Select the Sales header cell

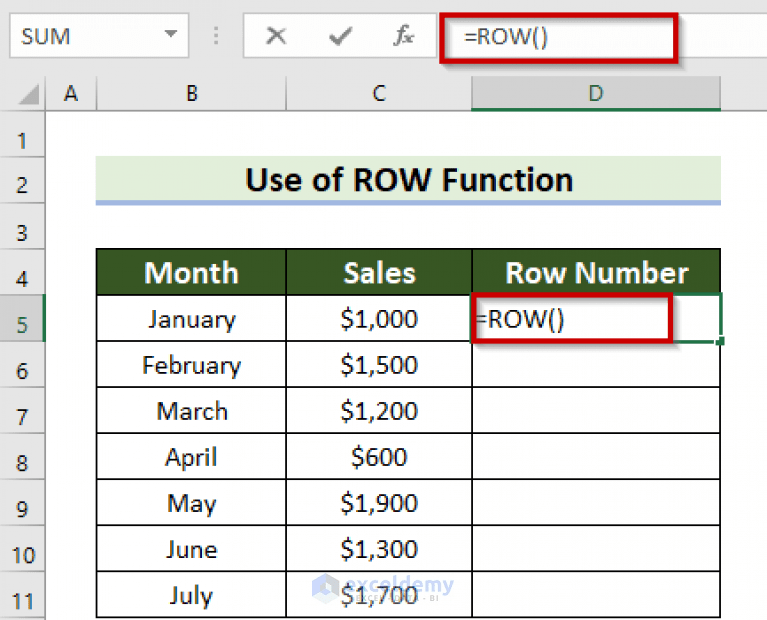379,272
